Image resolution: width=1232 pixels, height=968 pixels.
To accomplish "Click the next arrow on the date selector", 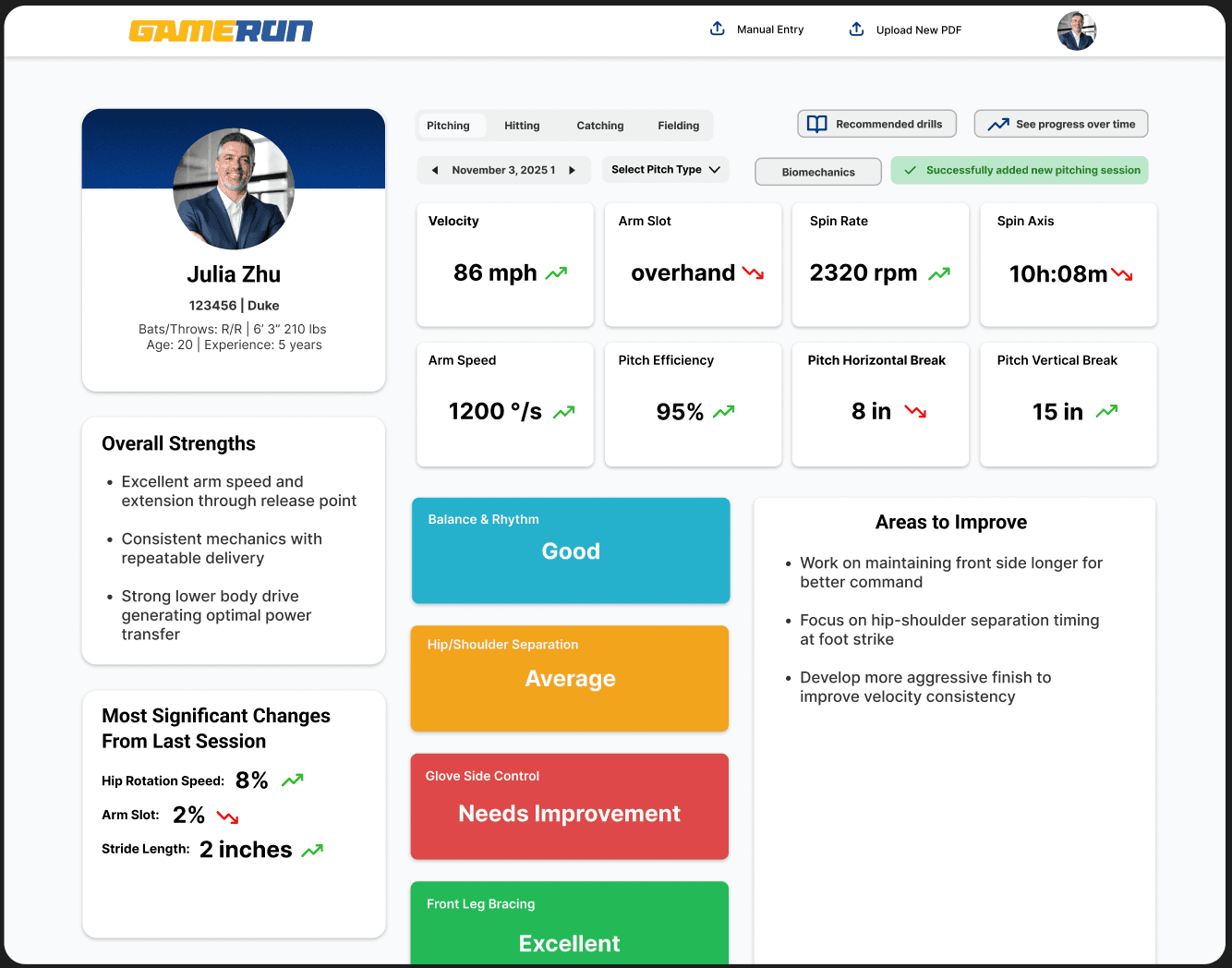I will (x=574, y=169).
